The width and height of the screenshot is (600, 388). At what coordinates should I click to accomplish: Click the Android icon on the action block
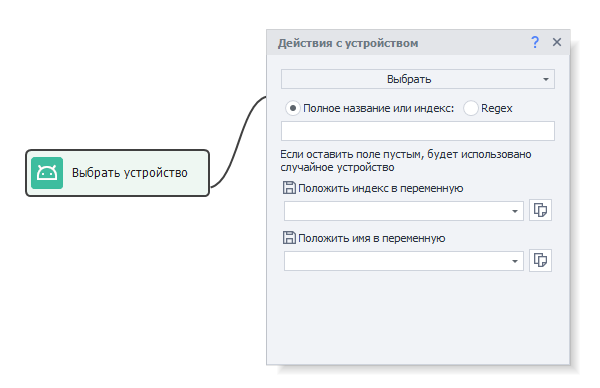47,173
